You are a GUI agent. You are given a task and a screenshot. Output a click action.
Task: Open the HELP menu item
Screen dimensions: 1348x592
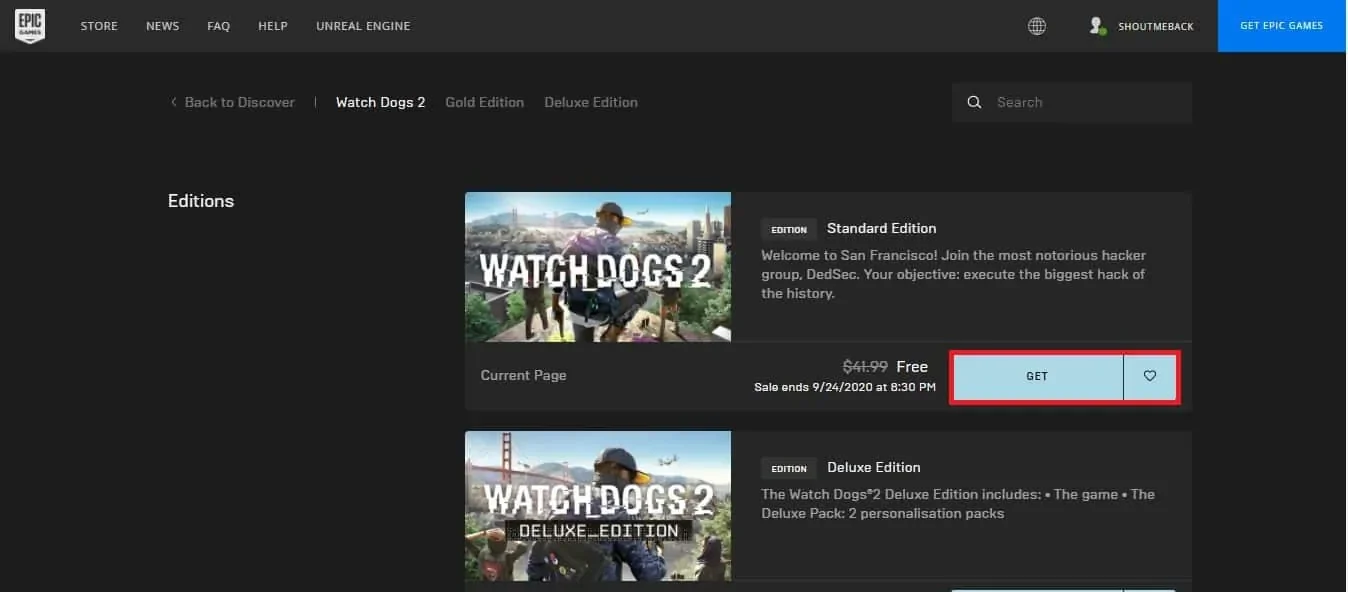[273, 26]
